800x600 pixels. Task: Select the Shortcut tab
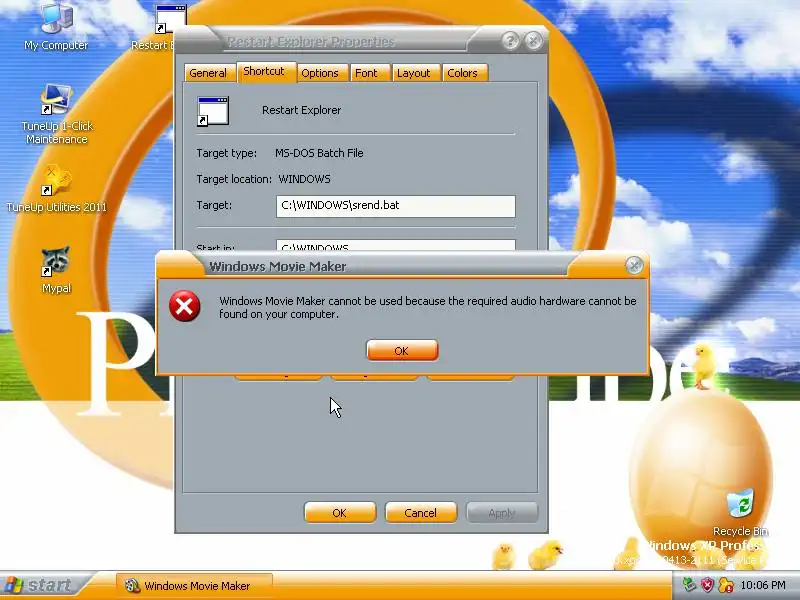[x=264, y=71]
